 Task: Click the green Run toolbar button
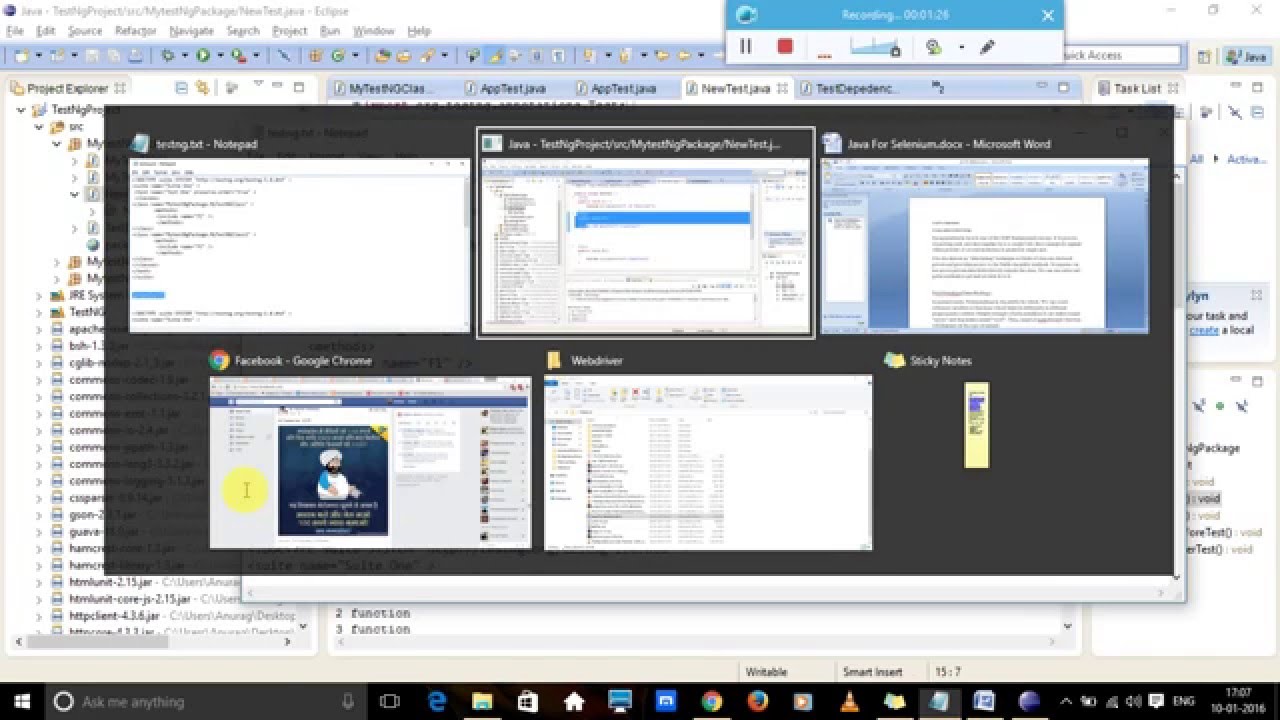[x=203, y=56]
